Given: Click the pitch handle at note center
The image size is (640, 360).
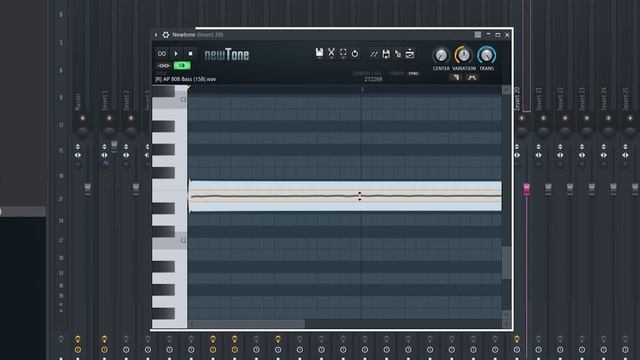Looking at the screenshot, I should (x=360, y=196).
